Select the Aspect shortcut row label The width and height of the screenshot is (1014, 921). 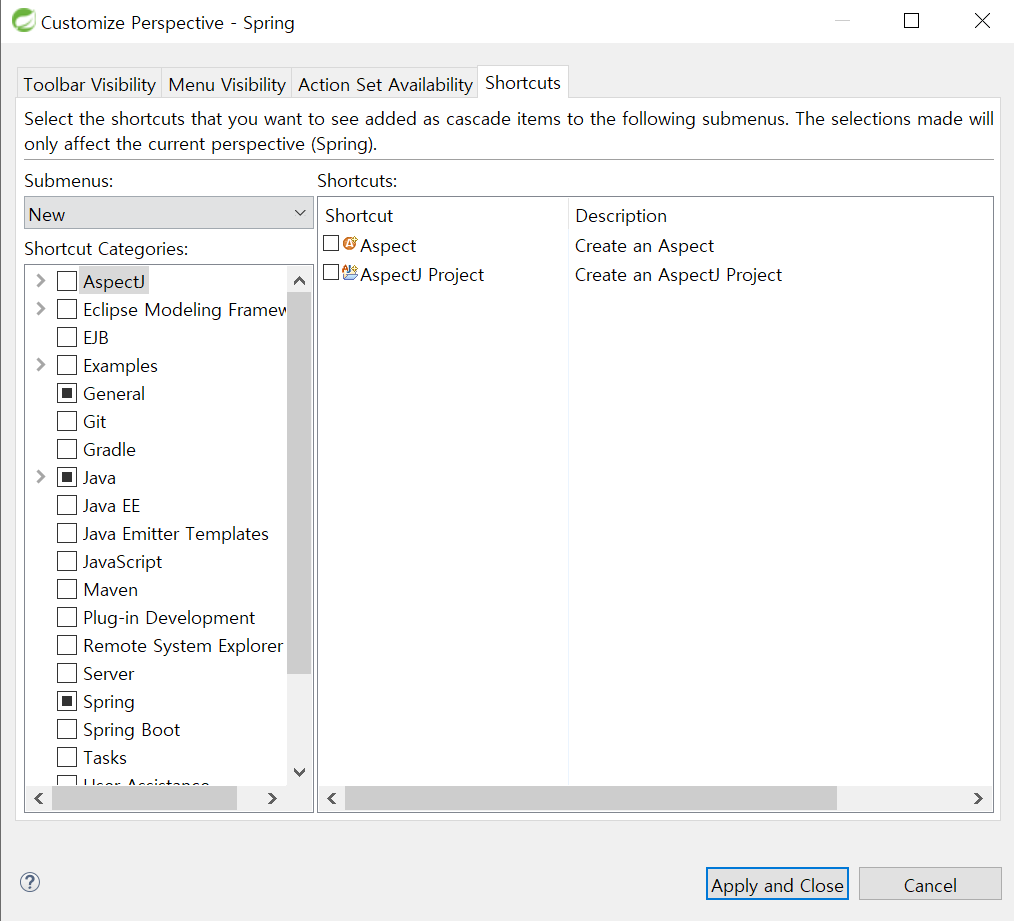coord(388,246)
